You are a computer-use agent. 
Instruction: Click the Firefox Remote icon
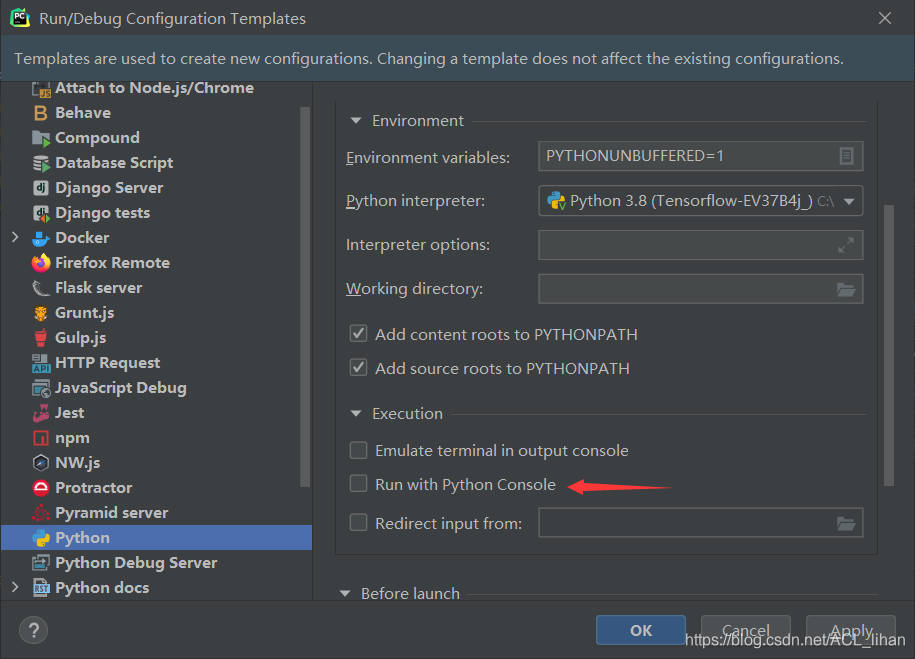[41, 263]
